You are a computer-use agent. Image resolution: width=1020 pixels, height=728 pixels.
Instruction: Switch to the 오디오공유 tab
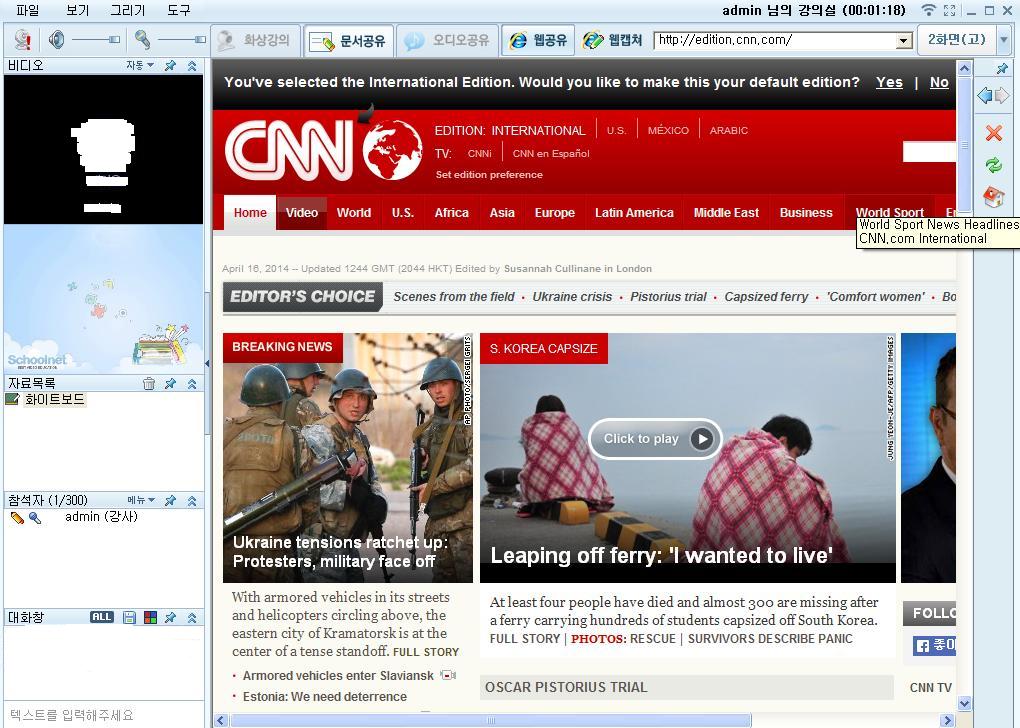pyautogui.click(x=448, y=40)
